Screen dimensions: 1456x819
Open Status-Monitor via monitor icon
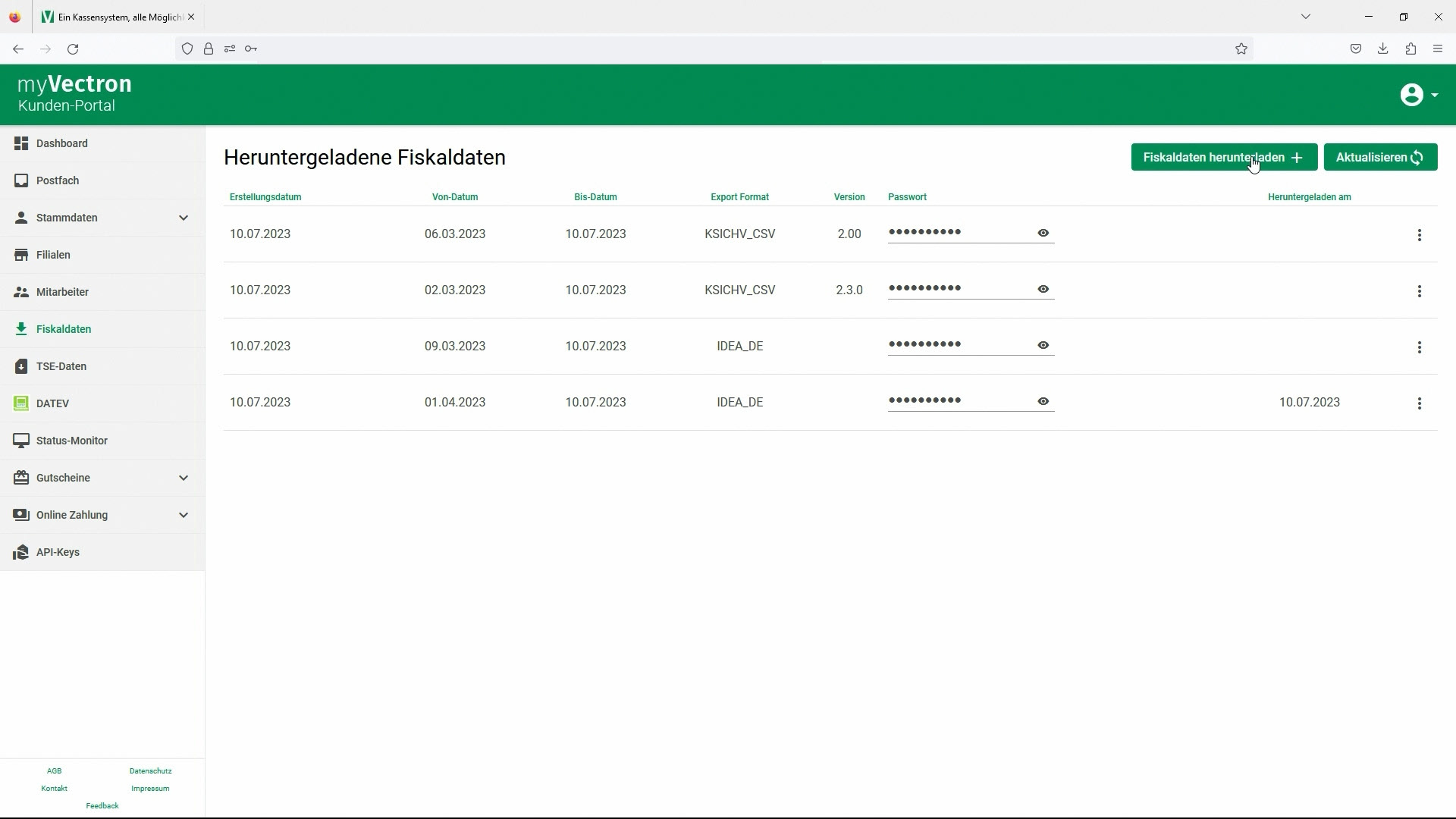click(21, 441)
